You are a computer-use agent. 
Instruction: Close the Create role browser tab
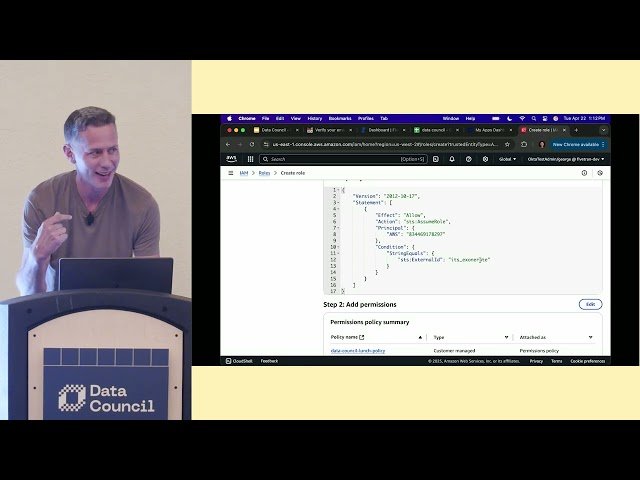coord(564,130)
